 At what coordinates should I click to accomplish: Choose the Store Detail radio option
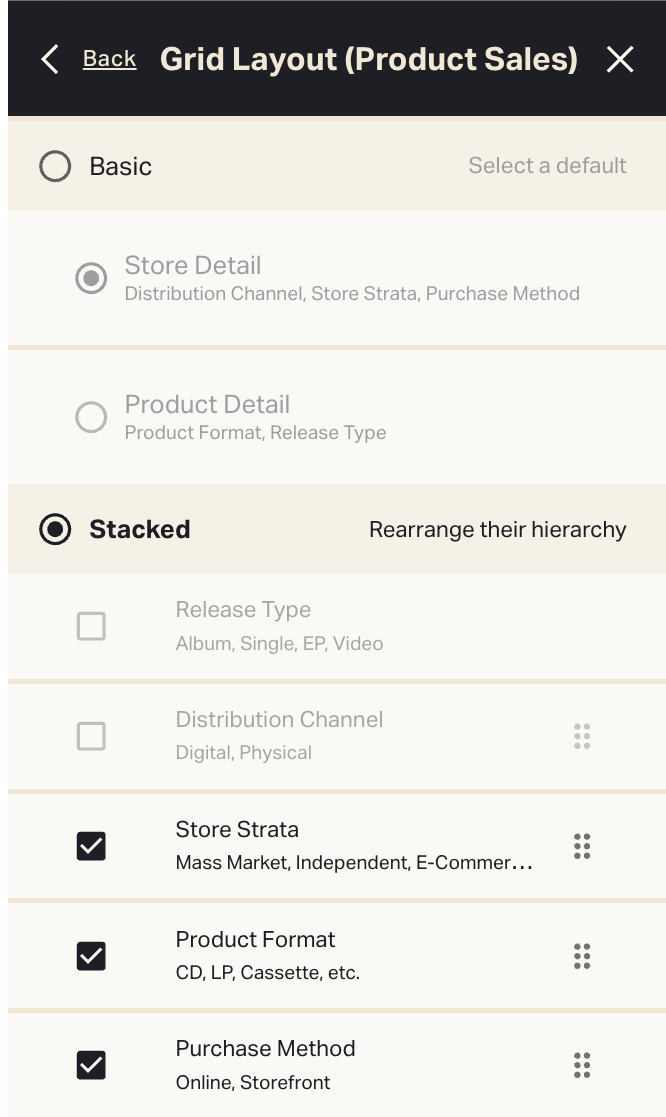(x=91, y=278)
